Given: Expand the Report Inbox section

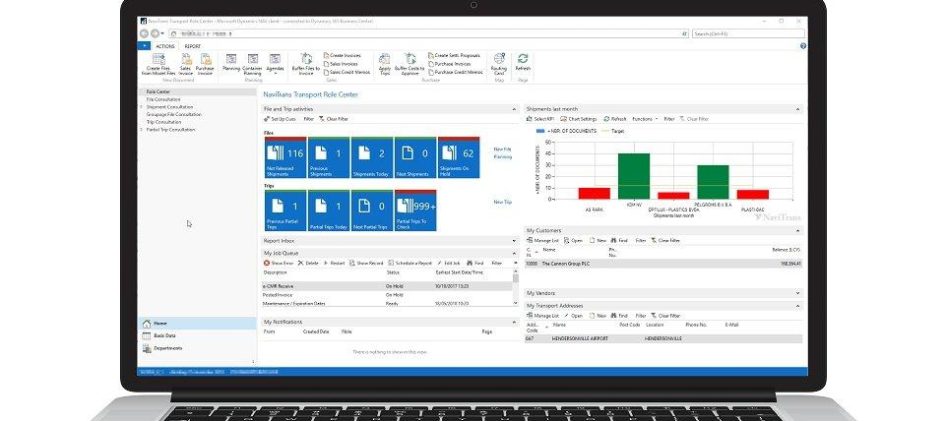Looking at the screenshot, I should click(x=514, y=241).
